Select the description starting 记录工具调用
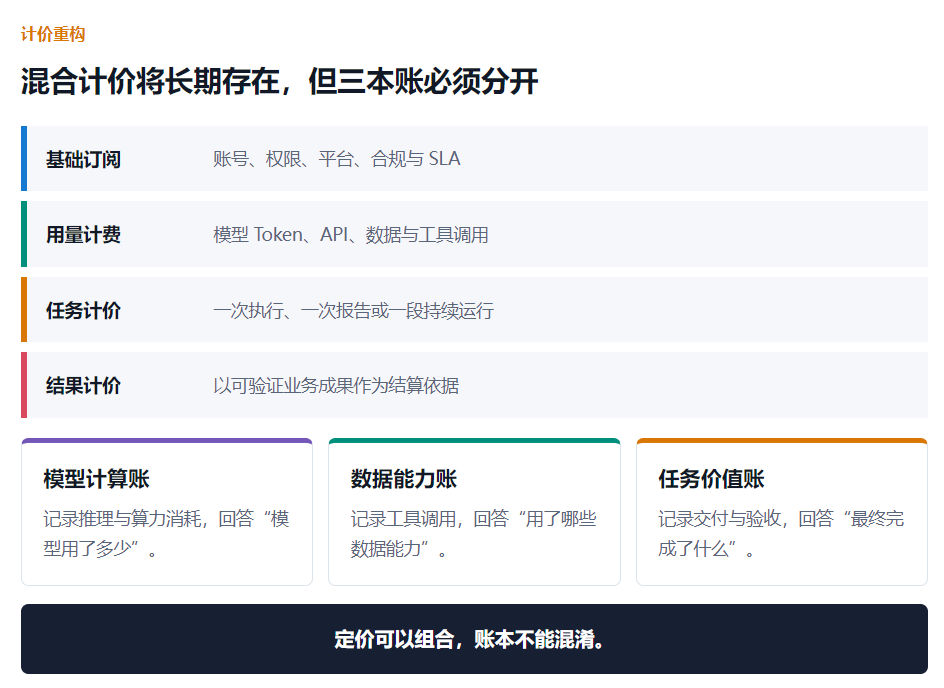This screenshot has height=688, width=944. [474, 533]
